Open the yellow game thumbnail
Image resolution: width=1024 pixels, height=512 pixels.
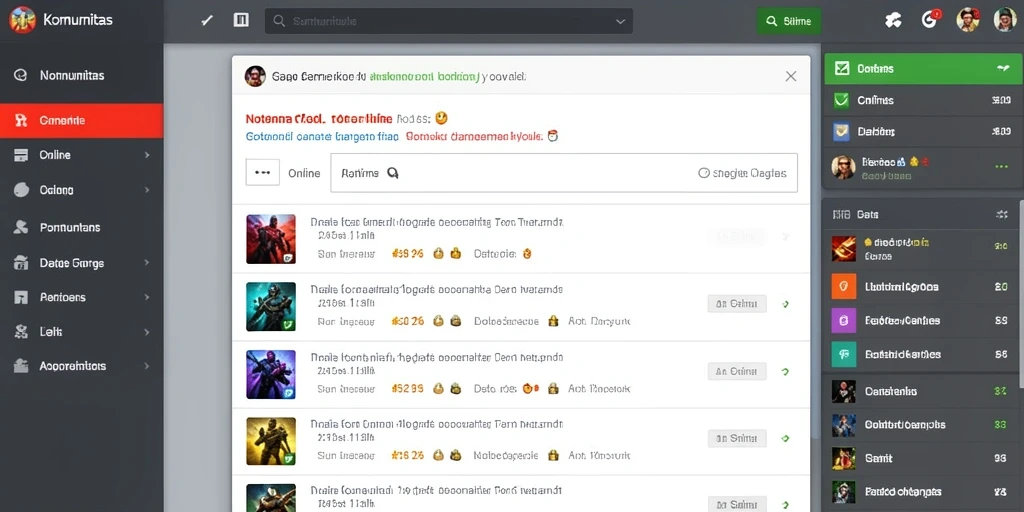[270, 441]
